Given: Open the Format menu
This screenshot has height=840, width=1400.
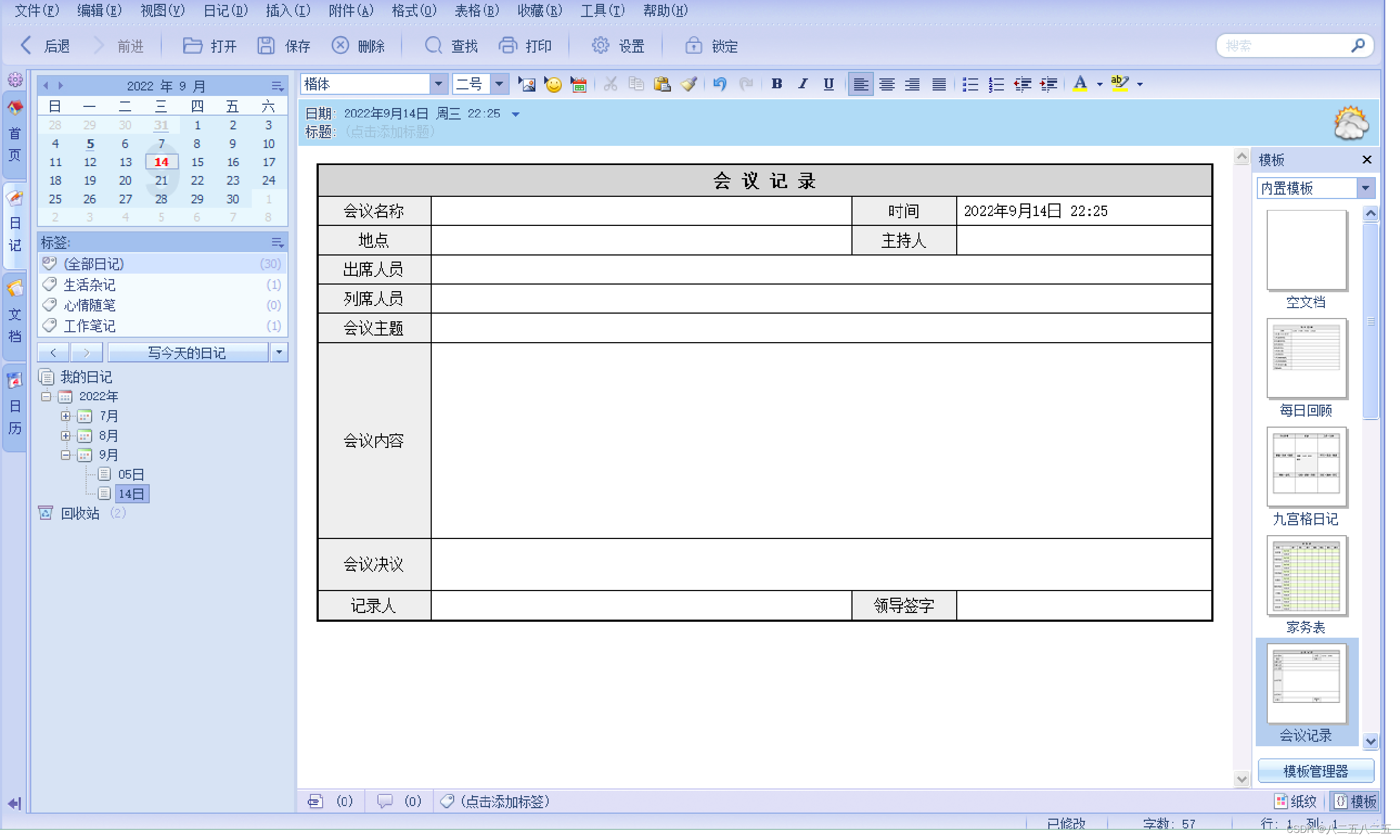Looking at the screenshot, I should pos(414,11).
